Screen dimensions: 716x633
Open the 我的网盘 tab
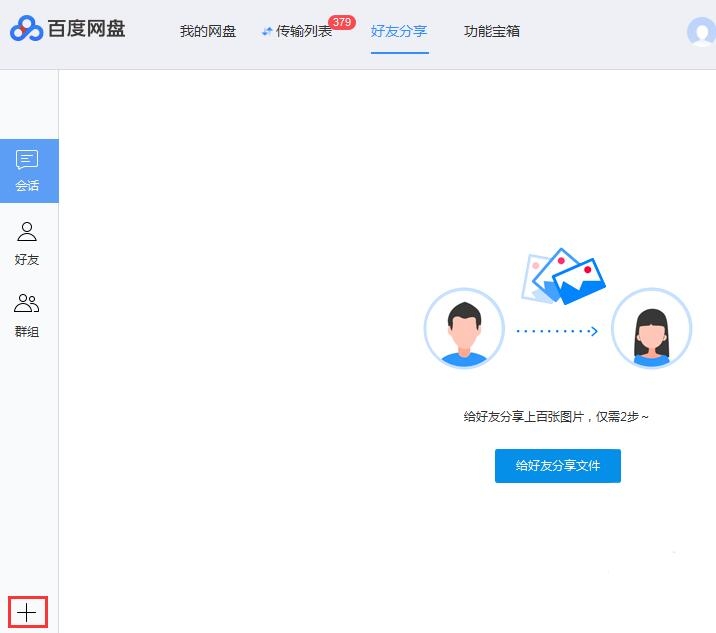click(x=208, y=31)
